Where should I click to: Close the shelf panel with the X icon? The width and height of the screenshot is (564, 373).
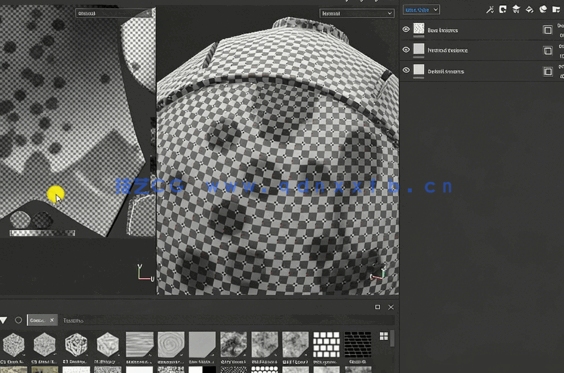pyautogui.click(x=391, y=307)
